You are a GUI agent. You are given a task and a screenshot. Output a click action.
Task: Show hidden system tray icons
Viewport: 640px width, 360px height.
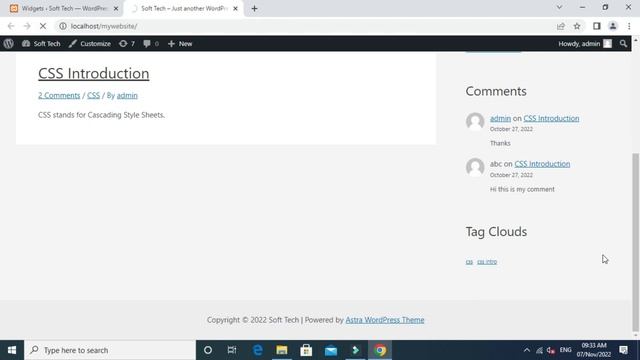527,350
